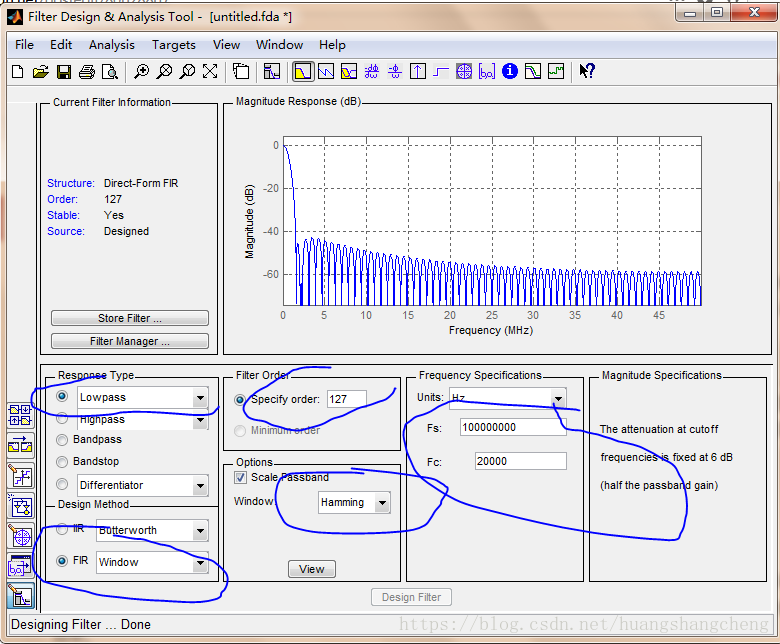This screenshot has width=780, height=644.
Task: Open the Edit menu
Action: (61, 45)
